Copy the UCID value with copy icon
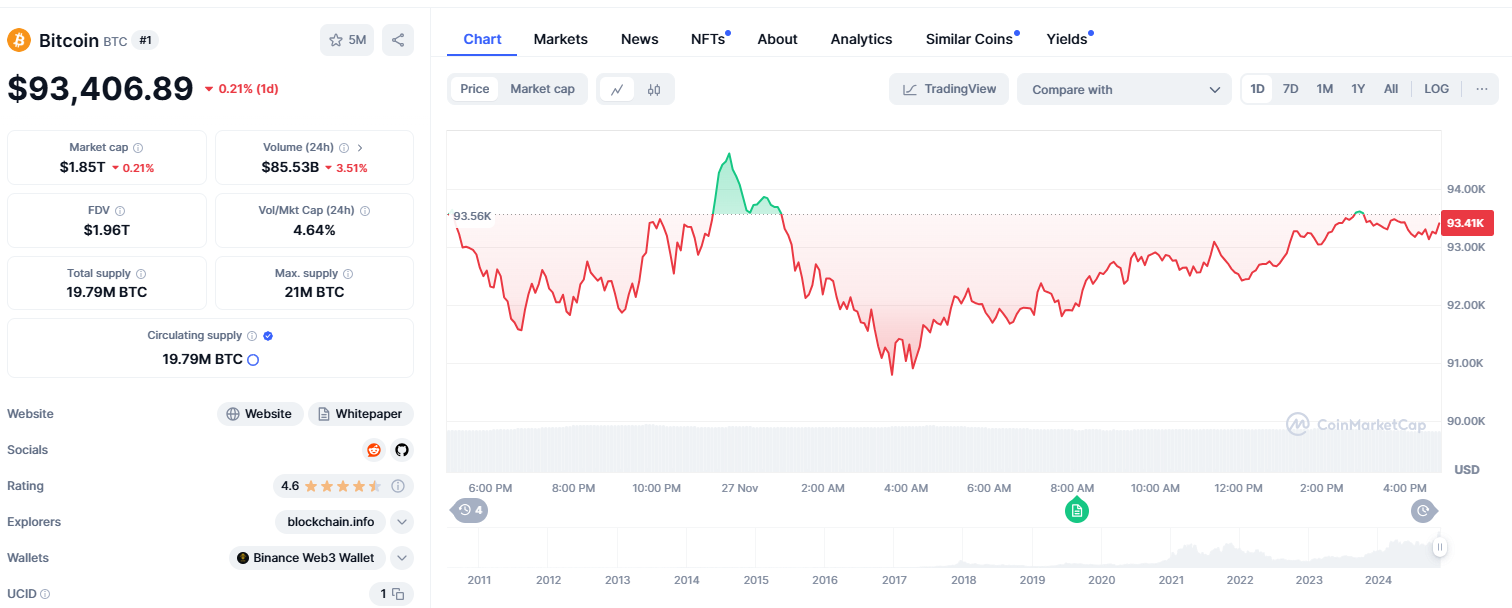The height and width of the screenshot is (608, 1512). click(x=398, y=594)
